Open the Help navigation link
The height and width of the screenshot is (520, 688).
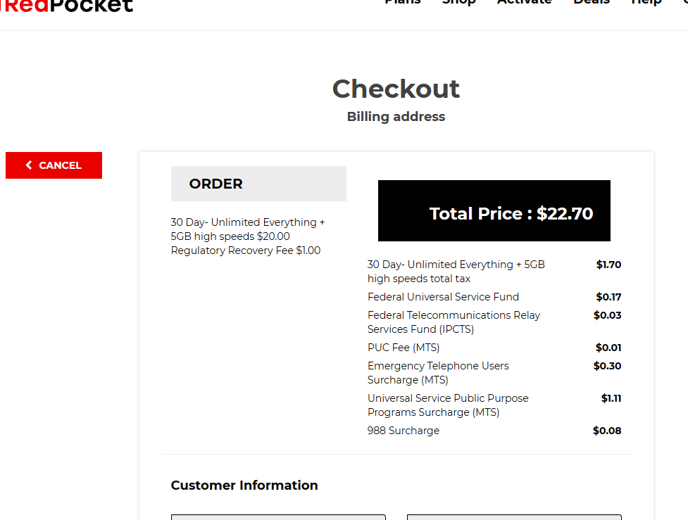coord(646,3)
